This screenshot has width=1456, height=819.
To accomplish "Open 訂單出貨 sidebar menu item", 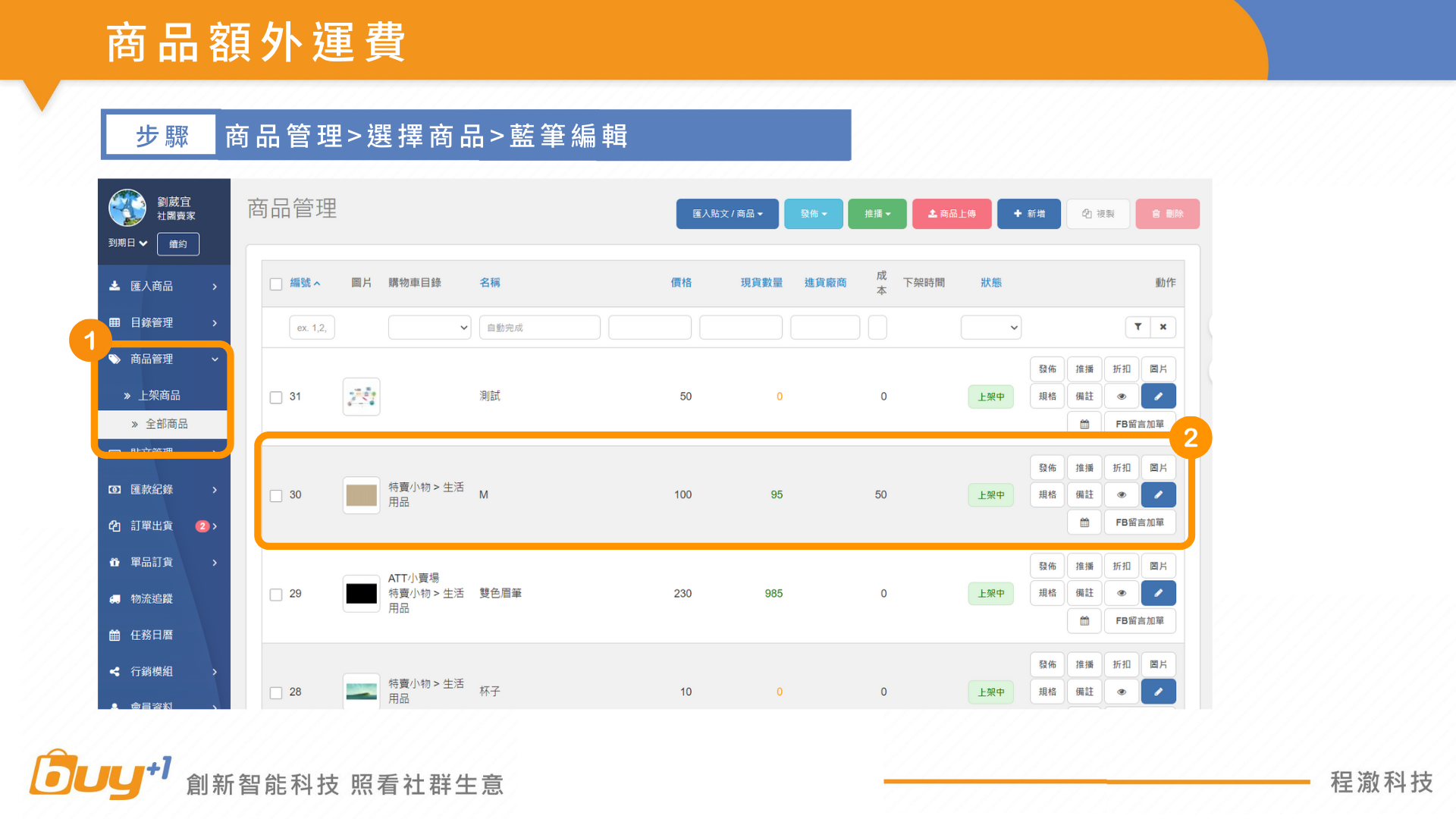I will click(x=152, y=526).
